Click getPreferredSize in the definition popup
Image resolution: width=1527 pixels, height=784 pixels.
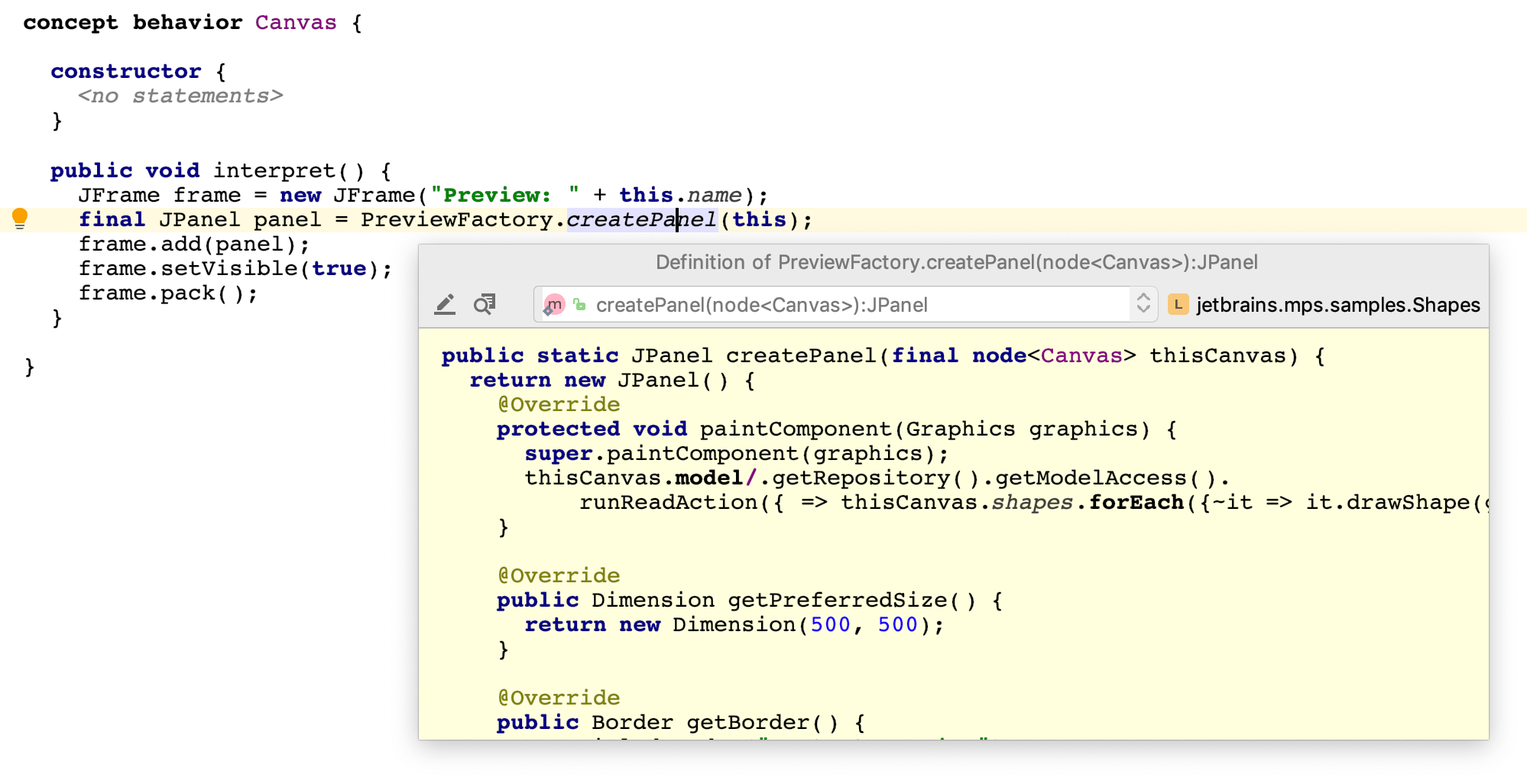(837, 601)
